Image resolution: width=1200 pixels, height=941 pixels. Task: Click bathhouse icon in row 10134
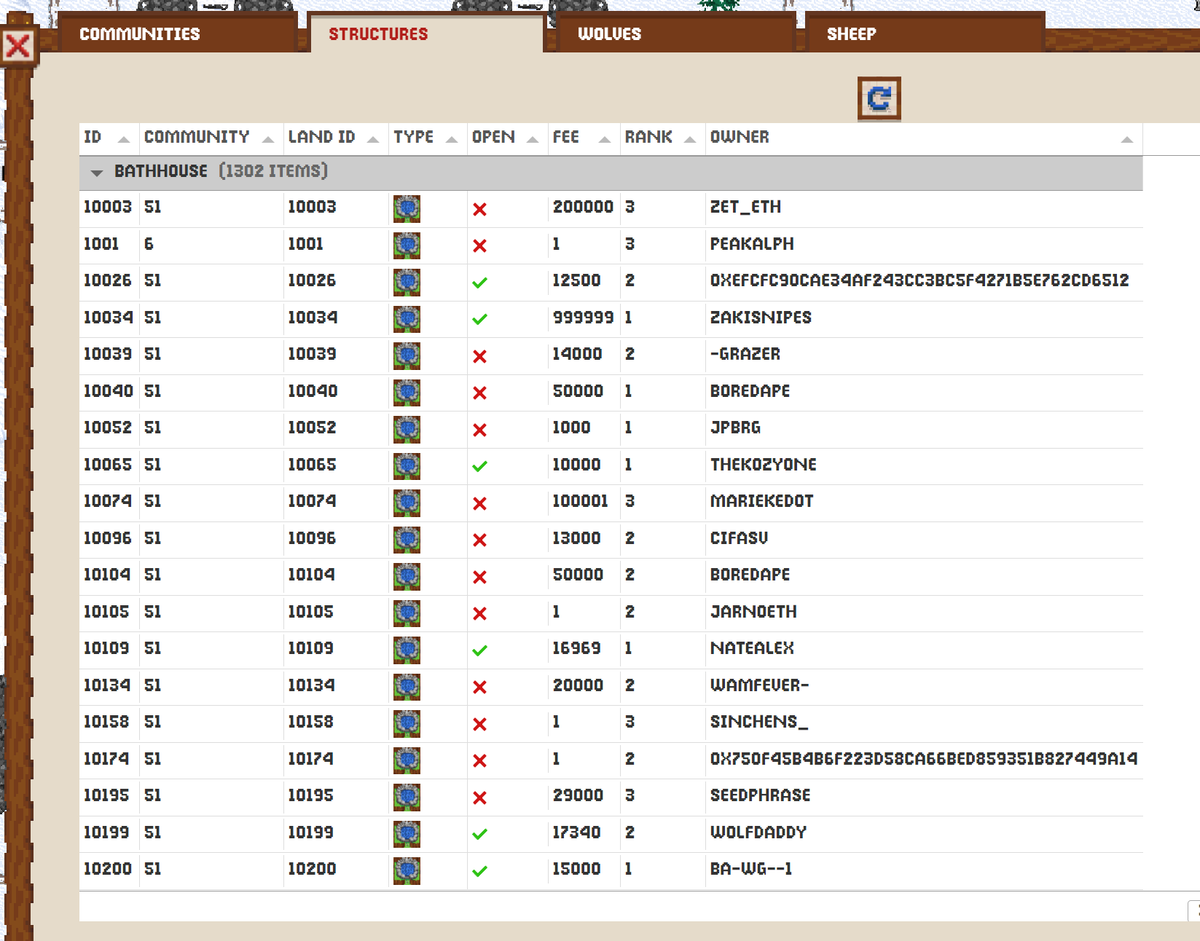pos(406,686)
